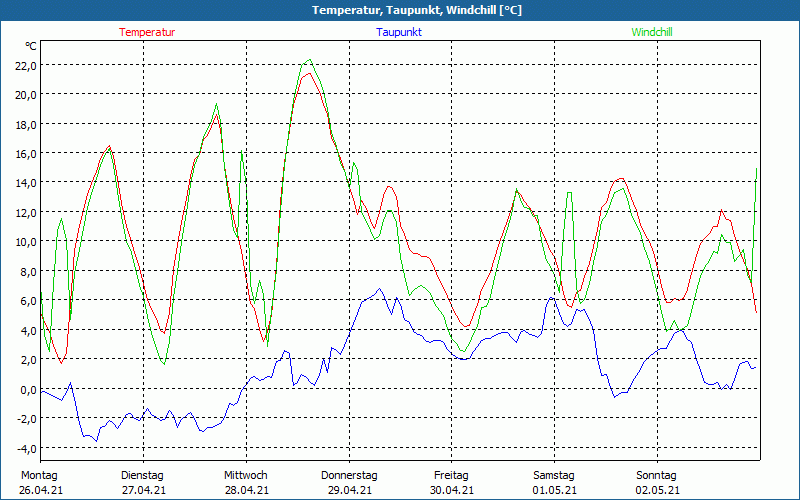Select the red Temperatur legend label
The width and height of the screenshot is (800, 500).
[147, 32]
